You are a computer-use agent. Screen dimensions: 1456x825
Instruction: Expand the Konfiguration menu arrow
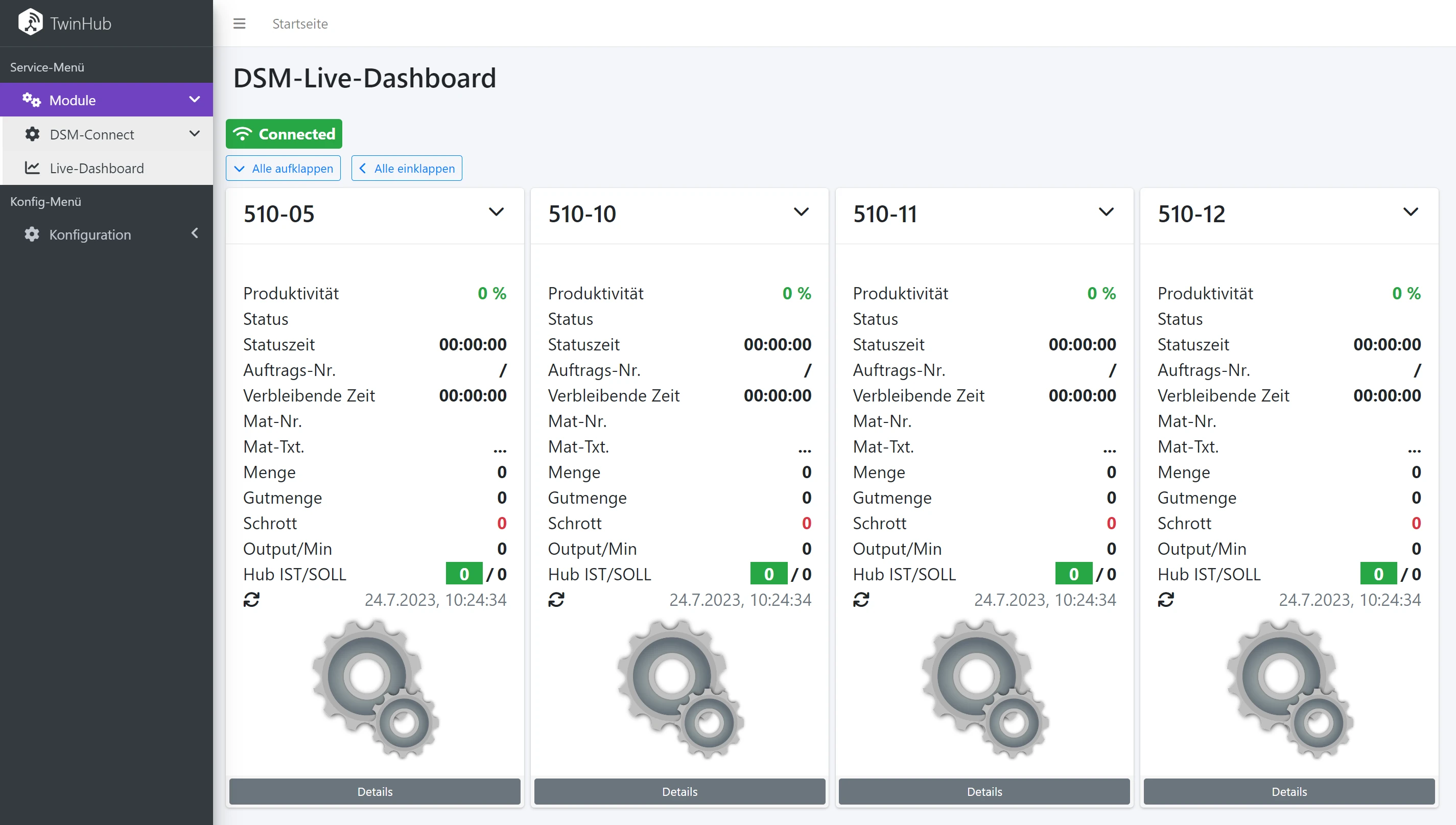pos(194,233)
